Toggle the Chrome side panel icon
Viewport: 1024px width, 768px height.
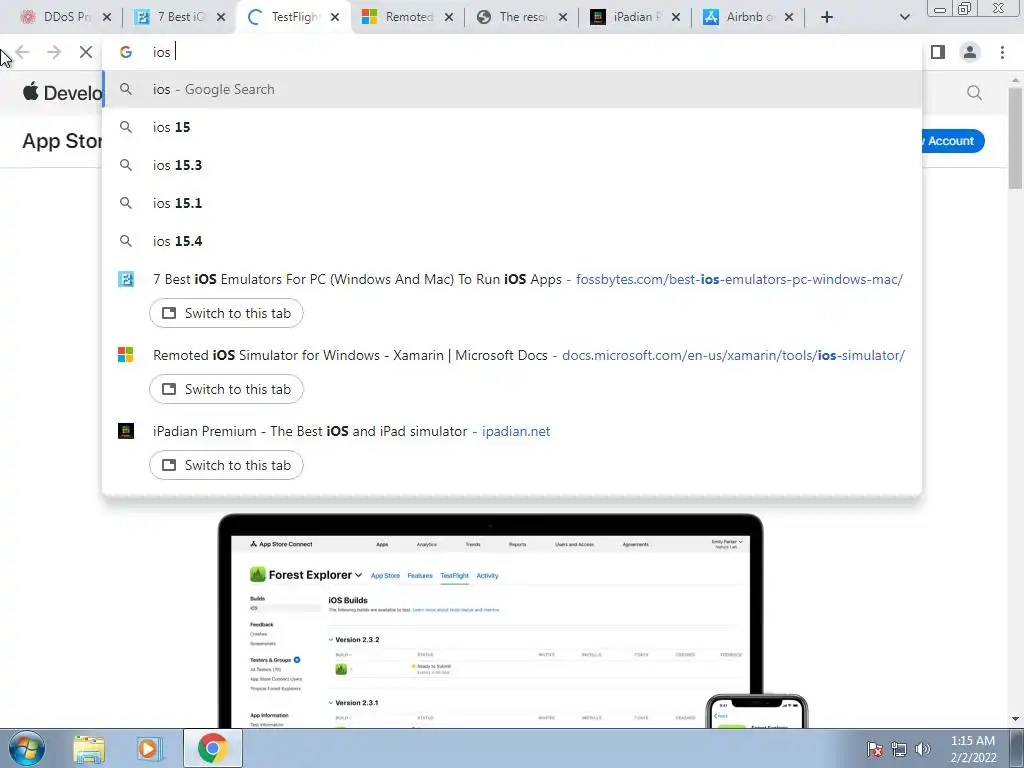pyautogui.click(x=938, y=52)
